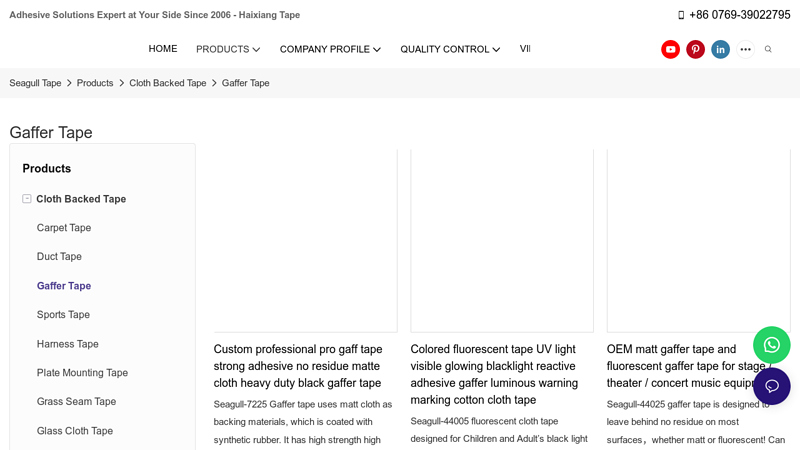Start a WhatsApp chat via green button
800x450 pixels.
(x=771, y=345)
